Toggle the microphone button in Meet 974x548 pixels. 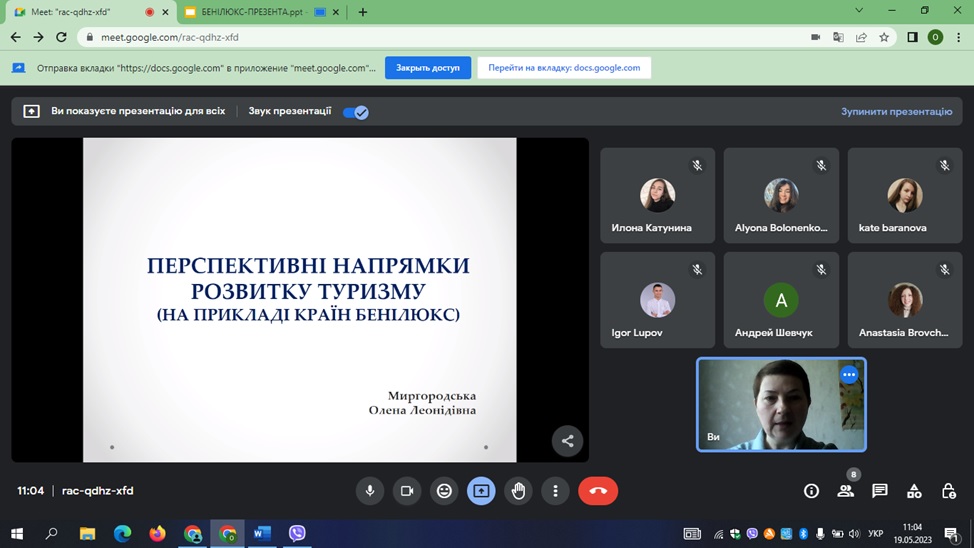[370, 491]
